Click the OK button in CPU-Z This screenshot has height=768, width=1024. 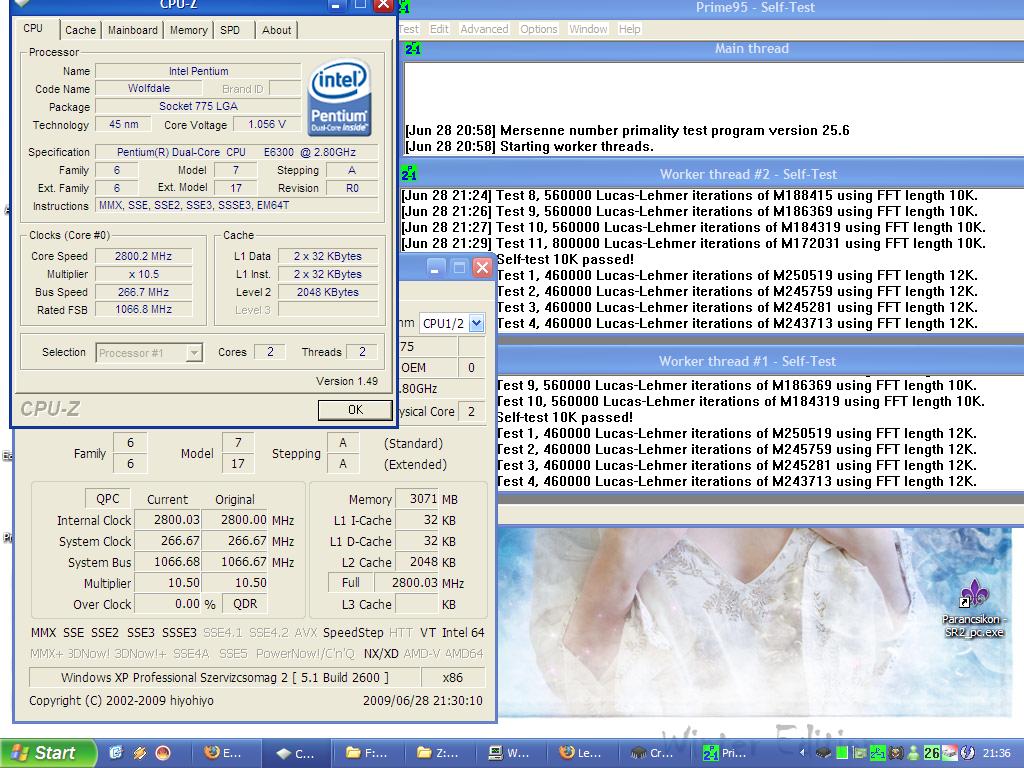pos(355,410)
